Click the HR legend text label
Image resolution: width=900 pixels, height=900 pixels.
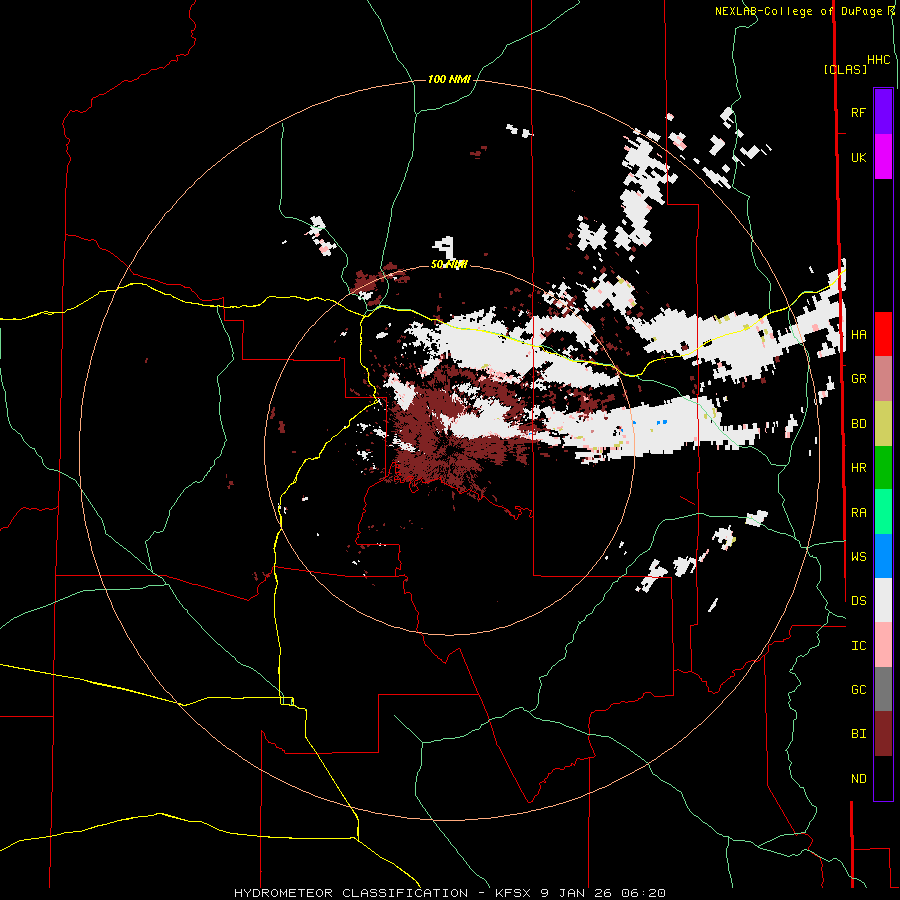858,468
